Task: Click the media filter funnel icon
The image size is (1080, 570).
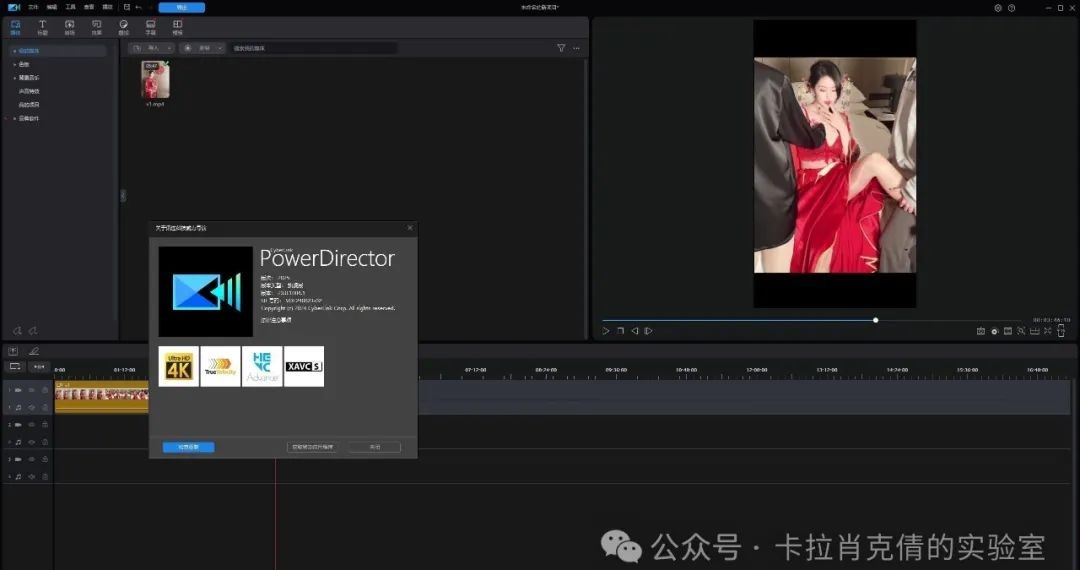Action: [x=561, y=48]
